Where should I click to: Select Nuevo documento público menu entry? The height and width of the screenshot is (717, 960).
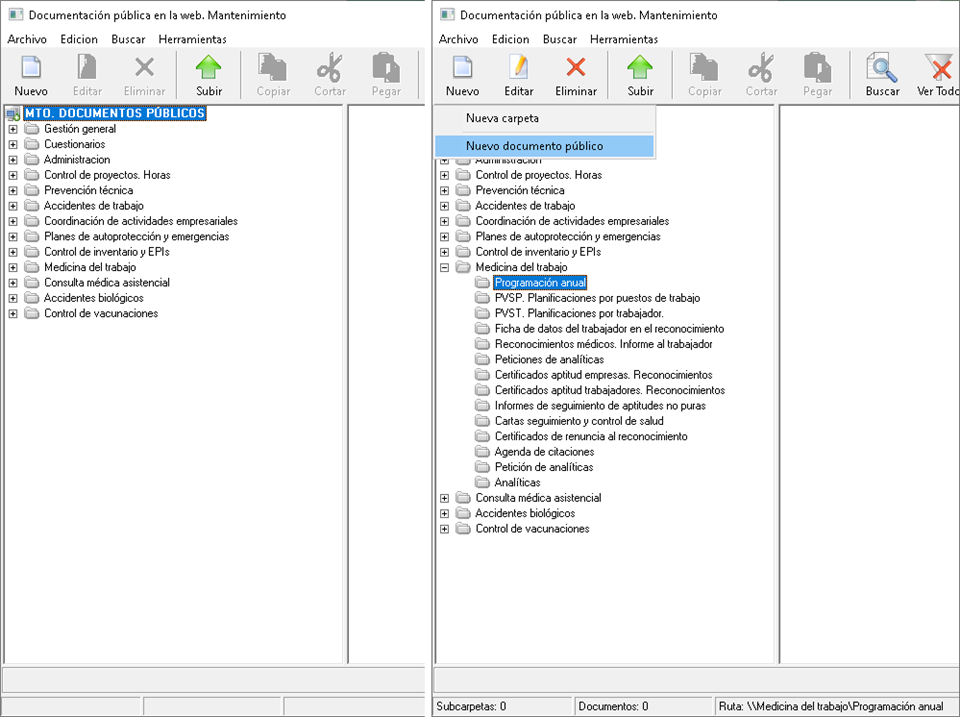tap(534, 146)
